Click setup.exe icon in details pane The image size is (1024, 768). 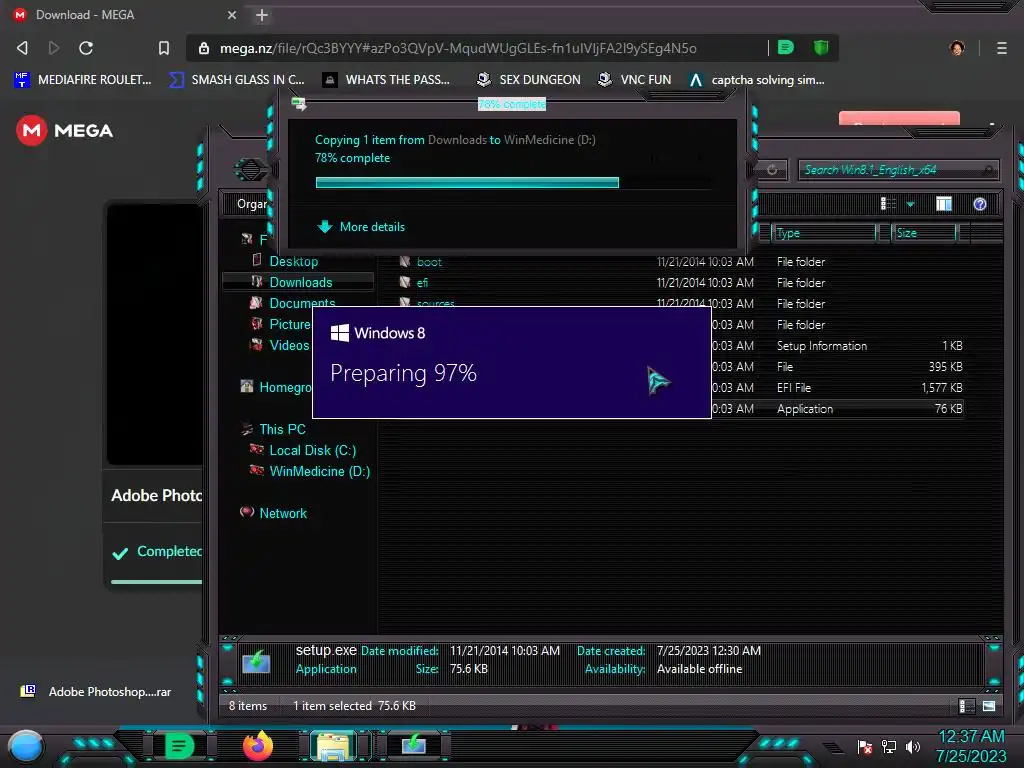coord(257,662)
